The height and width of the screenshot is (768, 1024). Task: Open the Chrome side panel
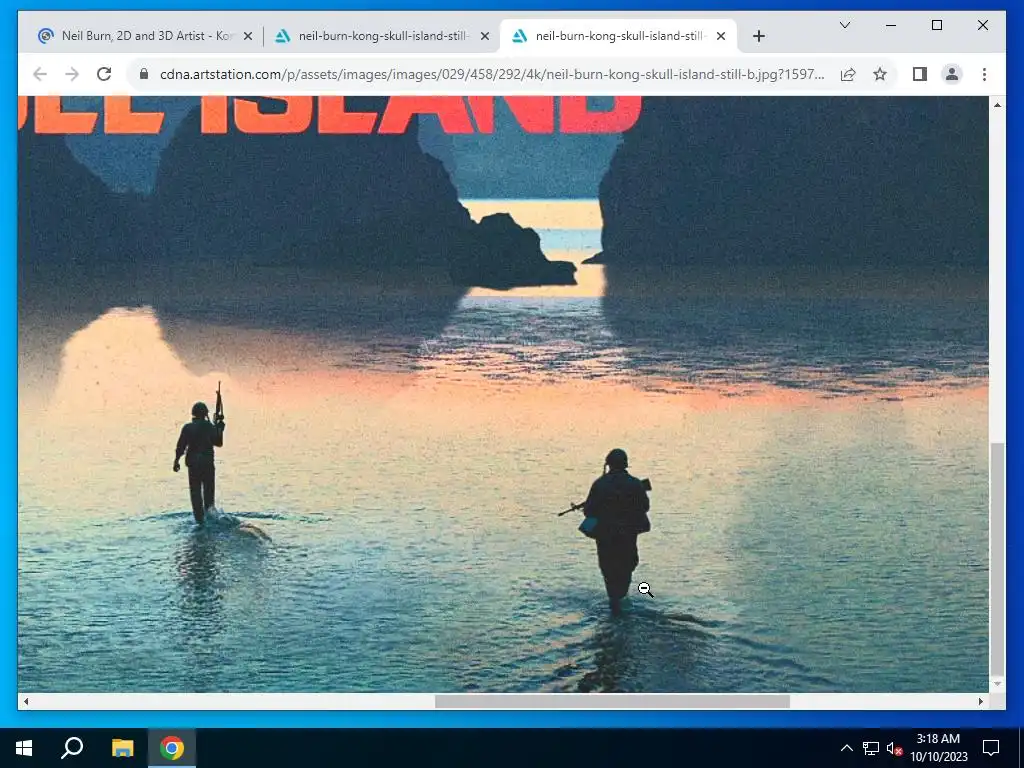click(x=920, y=74)
